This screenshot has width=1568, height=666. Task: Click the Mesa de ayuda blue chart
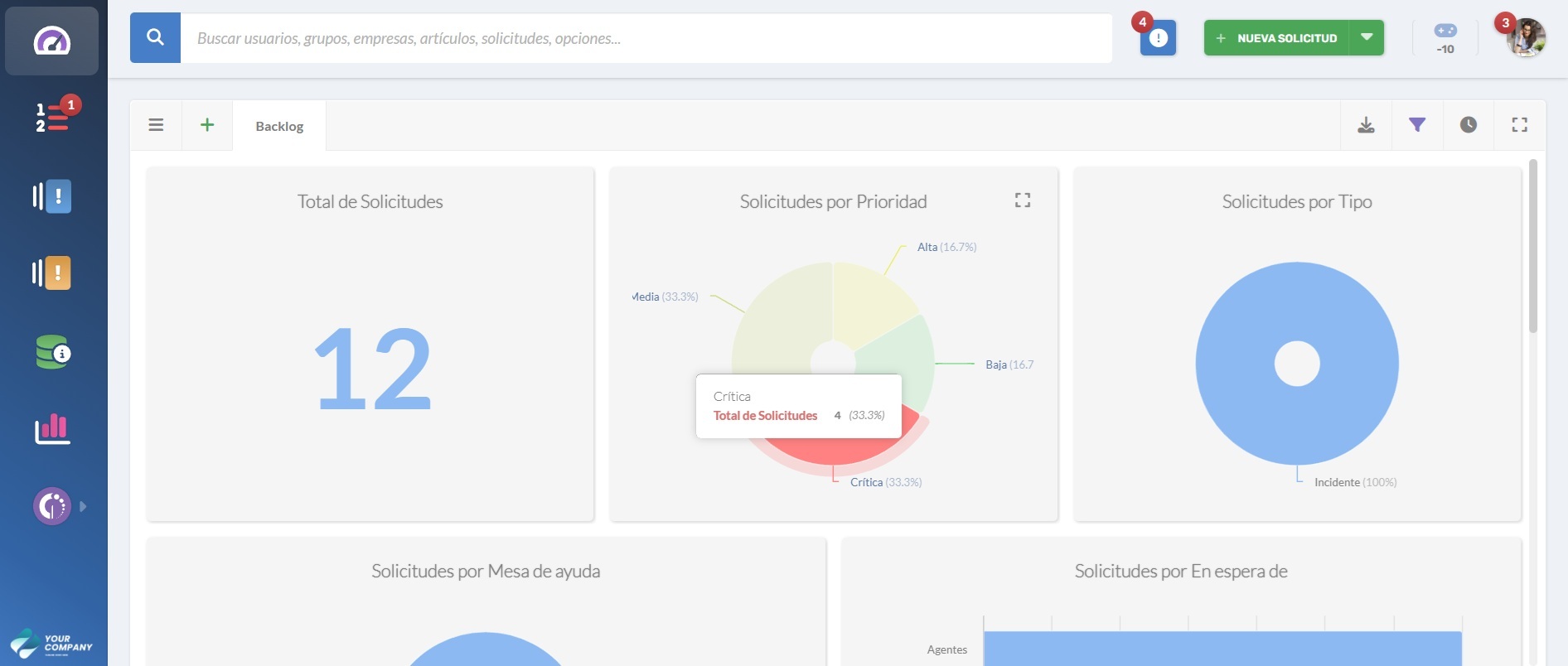[x=486, y=650]
